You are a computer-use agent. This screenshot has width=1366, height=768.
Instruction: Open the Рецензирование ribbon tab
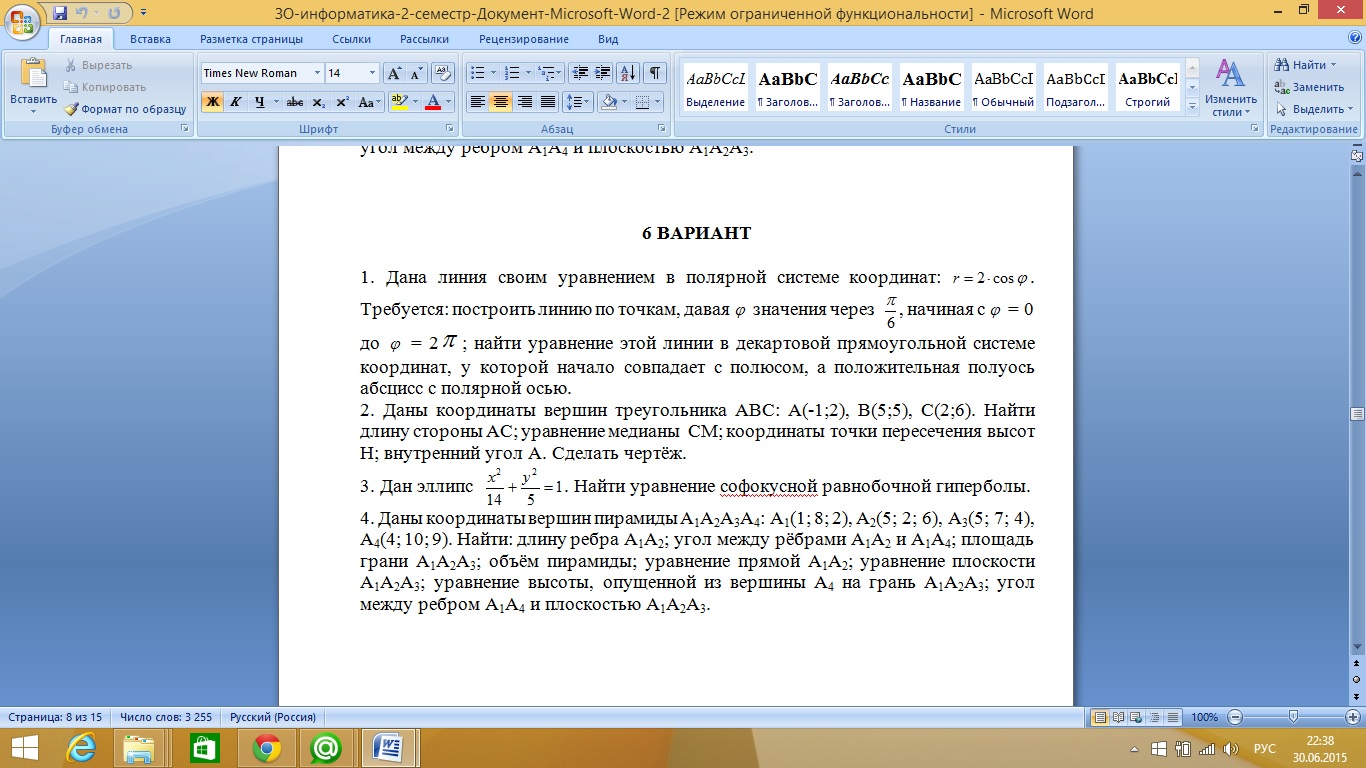point(523,39)
